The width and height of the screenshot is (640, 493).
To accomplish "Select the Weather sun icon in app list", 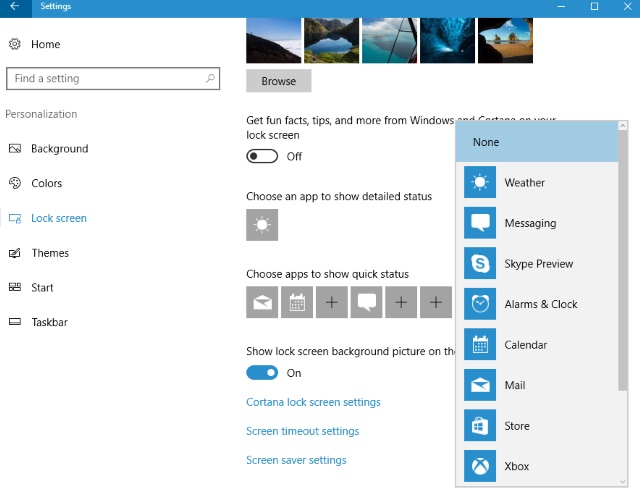I will pyautogui.click(x=480, y=182).
